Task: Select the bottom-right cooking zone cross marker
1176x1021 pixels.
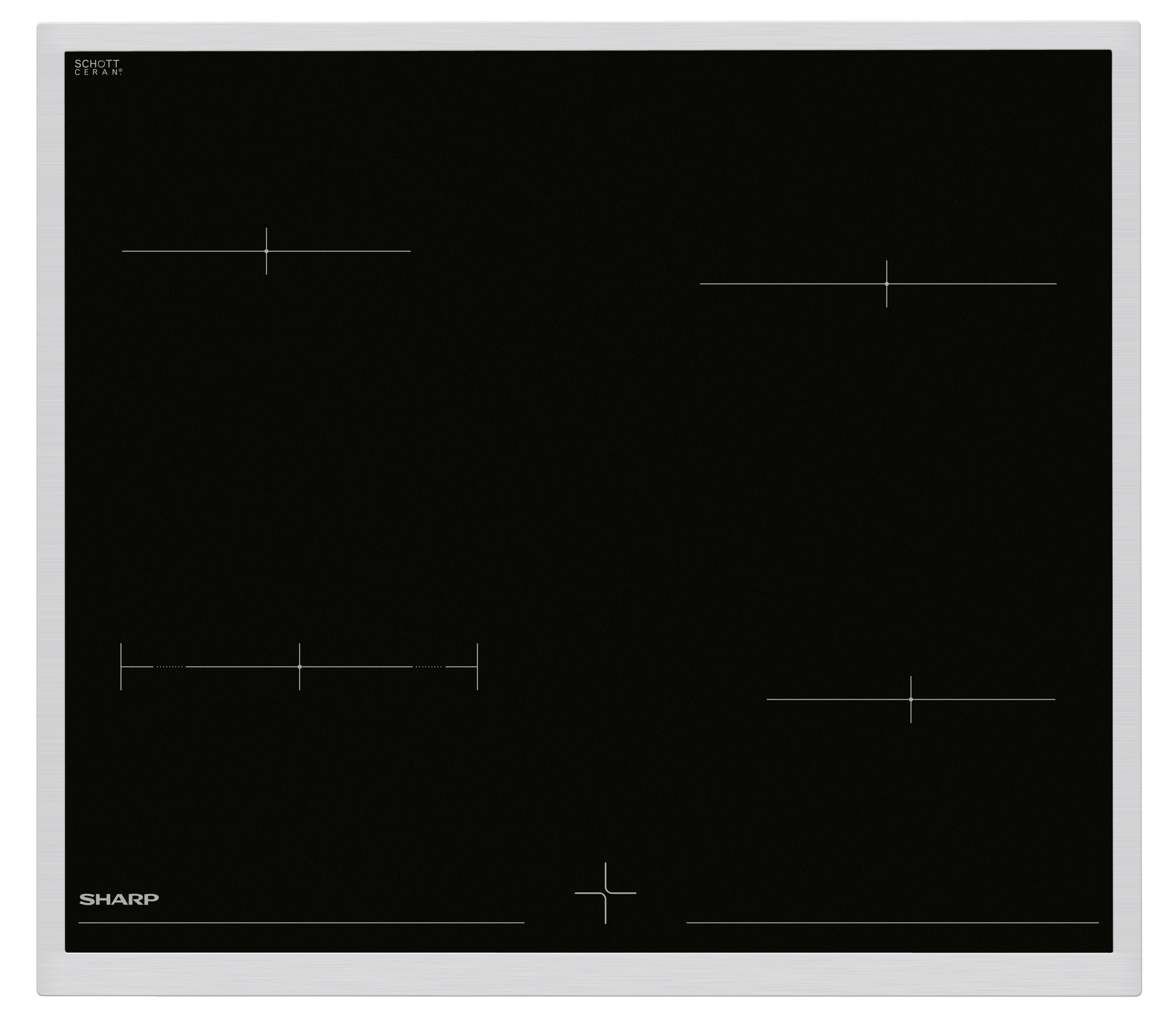Action: coord(911,699)
